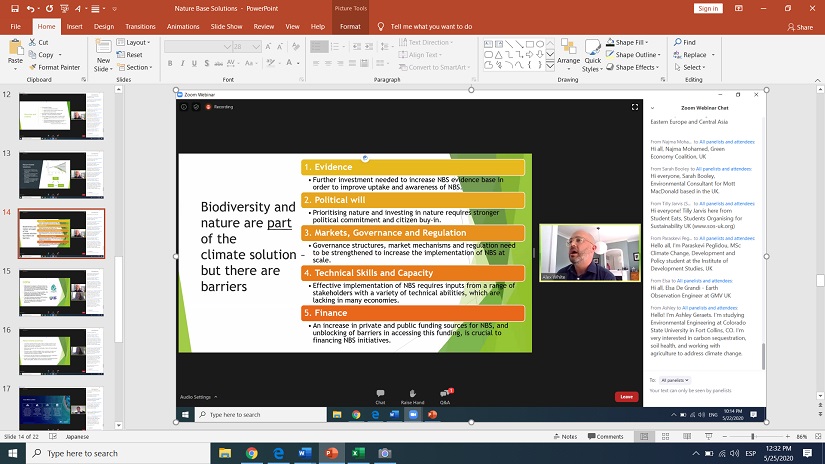Image resolution: width=825 pixels, height=464 pixels.
Task: Switch to the Transitions ribbon tab
Action: (140, 26)
